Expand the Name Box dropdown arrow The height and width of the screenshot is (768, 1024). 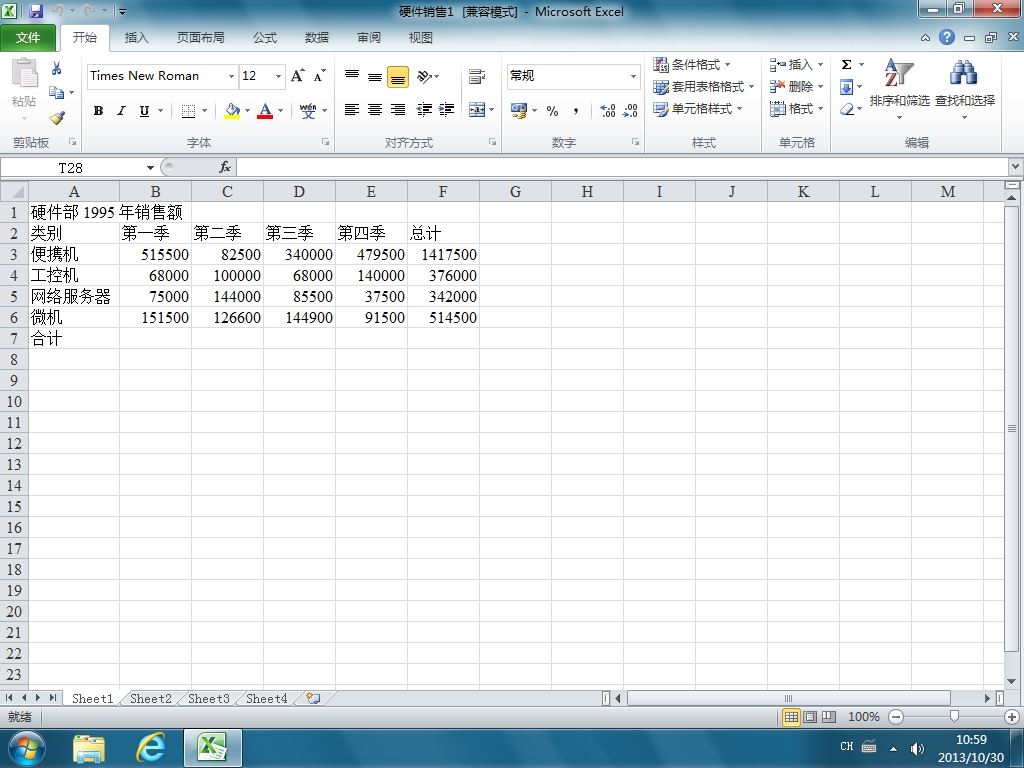(x=150, y=168)
